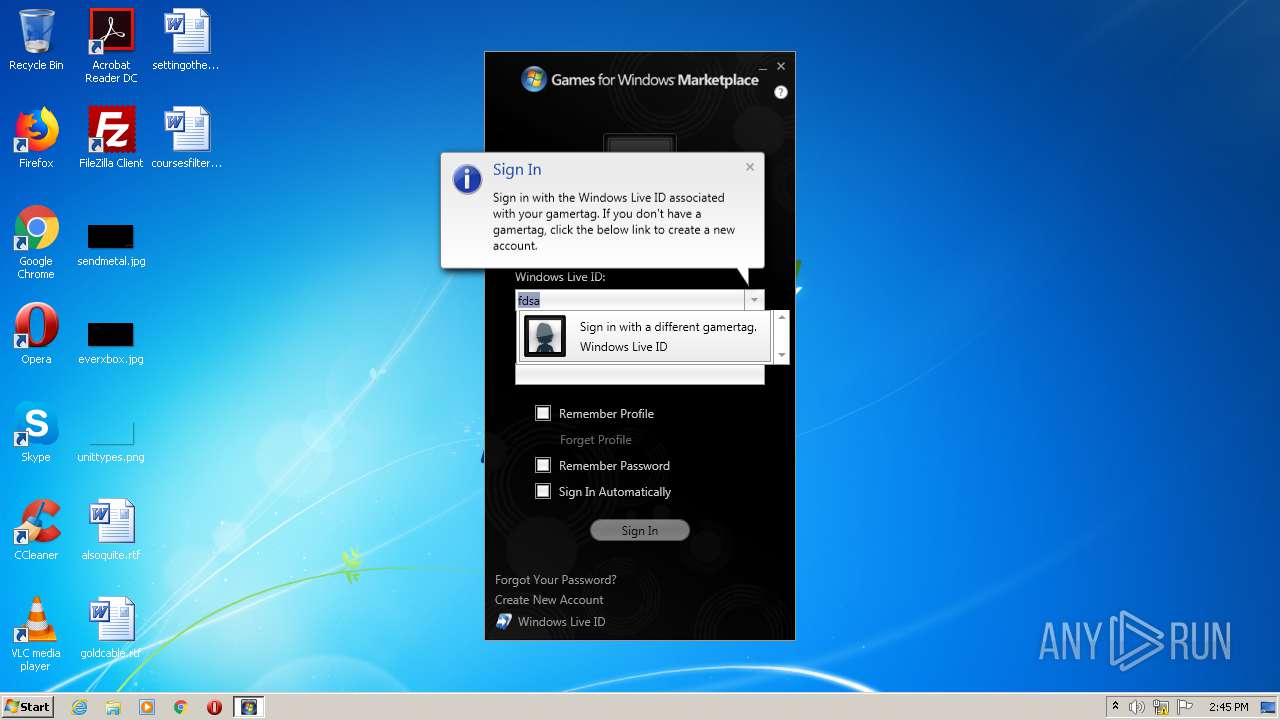Expand the Windows Live ID dropdown arrow

click(754, 300)
